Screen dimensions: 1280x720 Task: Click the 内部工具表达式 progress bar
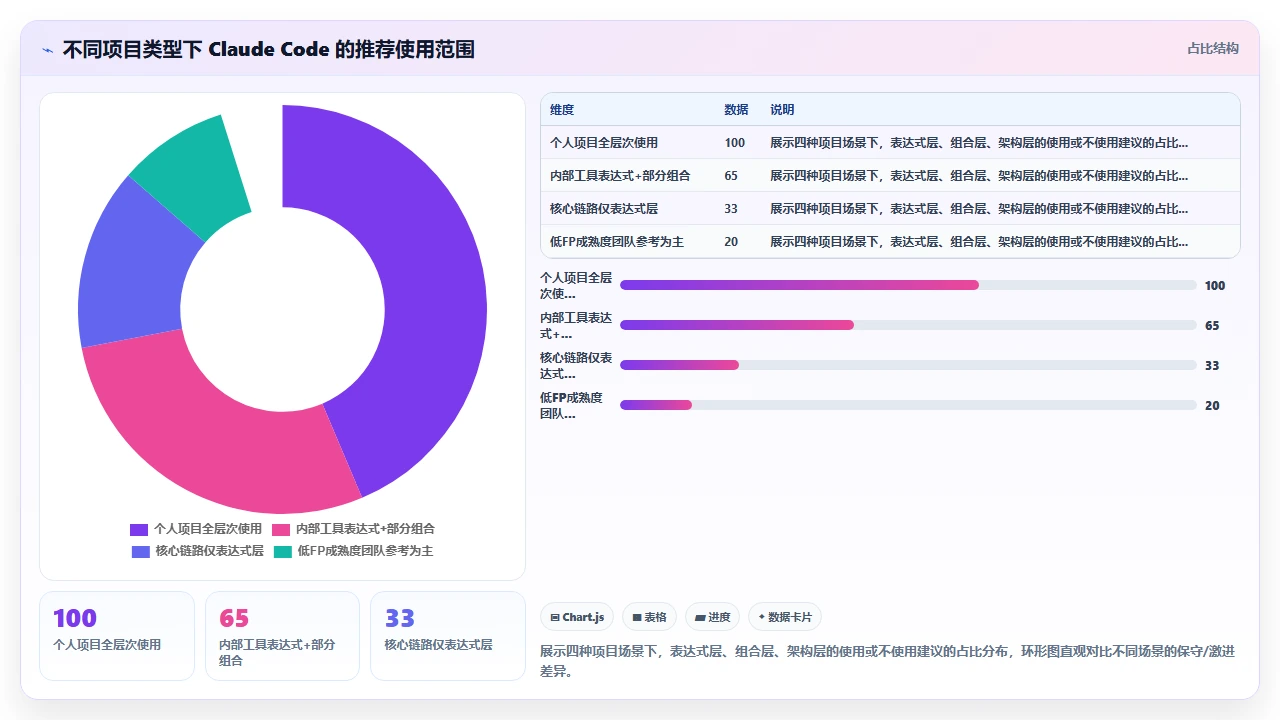(908, 325)
